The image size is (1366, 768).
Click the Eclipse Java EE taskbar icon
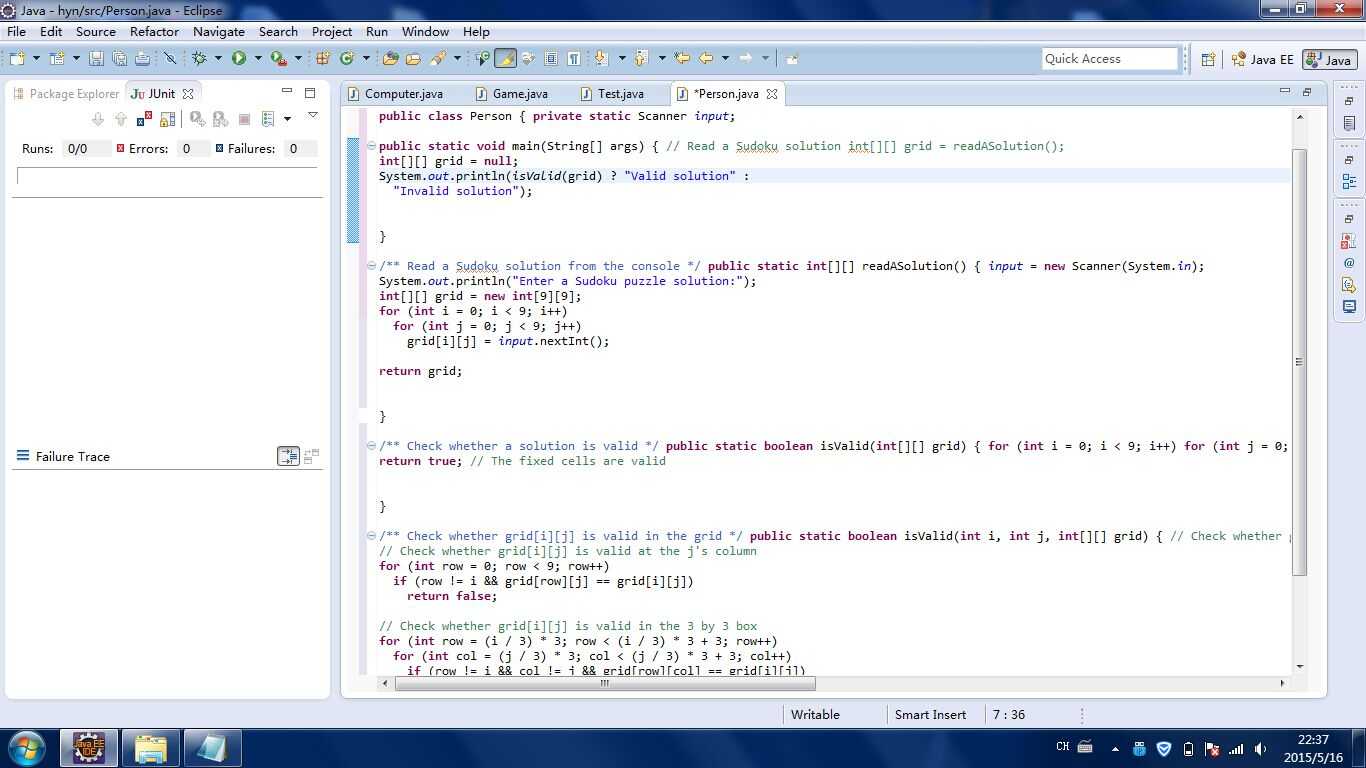click(x=89, y=748)
